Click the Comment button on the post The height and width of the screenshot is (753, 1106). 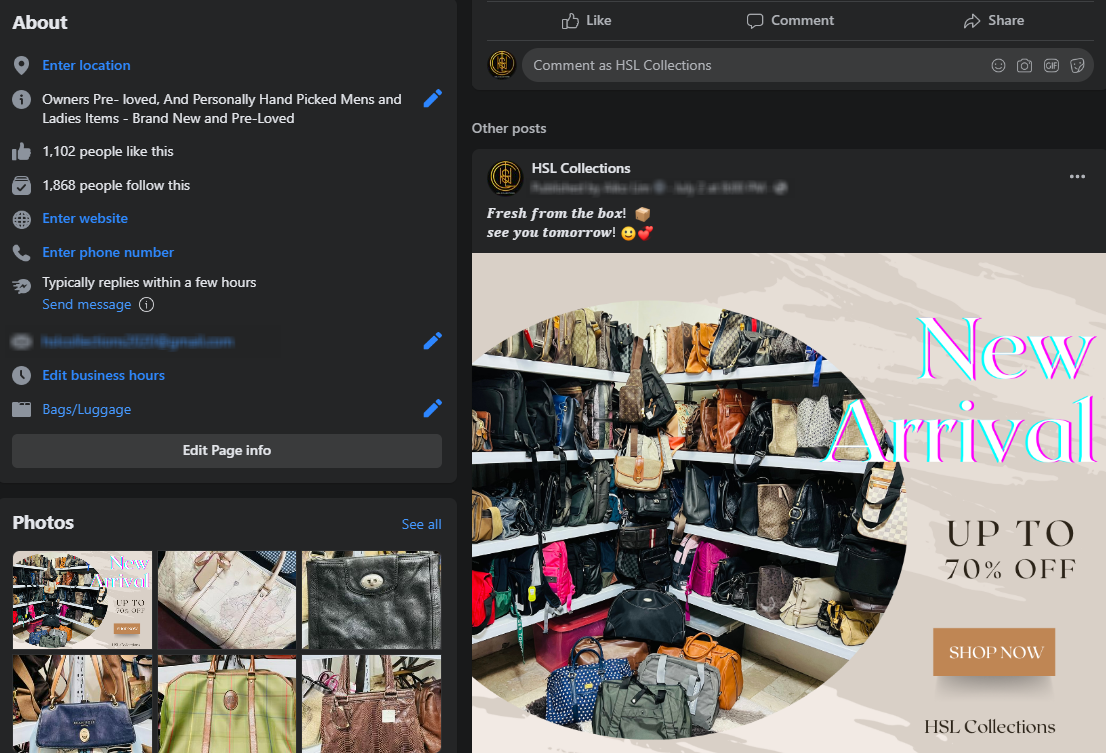click(x=790, y=21)
